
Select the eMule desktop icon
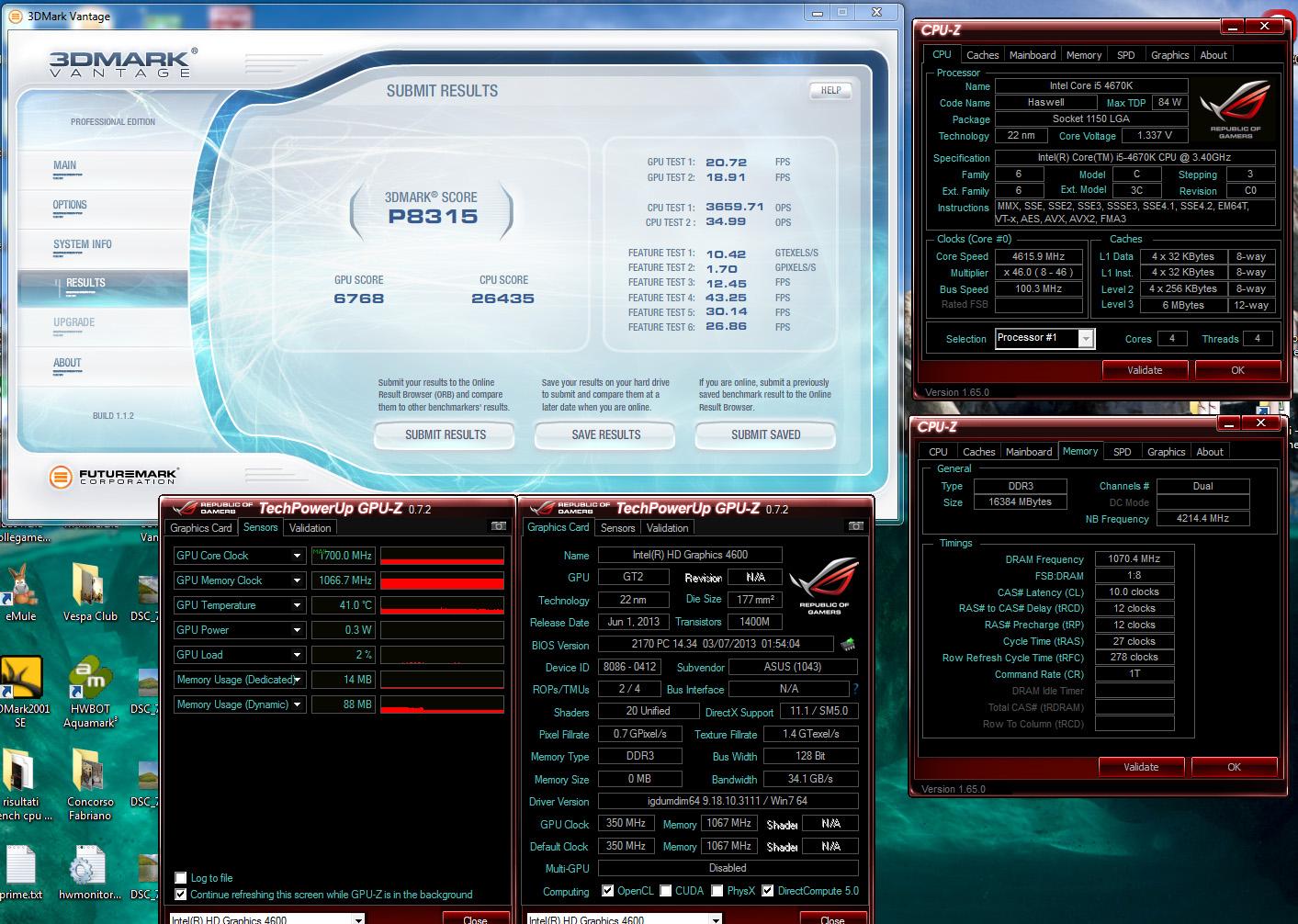point(21,592)
